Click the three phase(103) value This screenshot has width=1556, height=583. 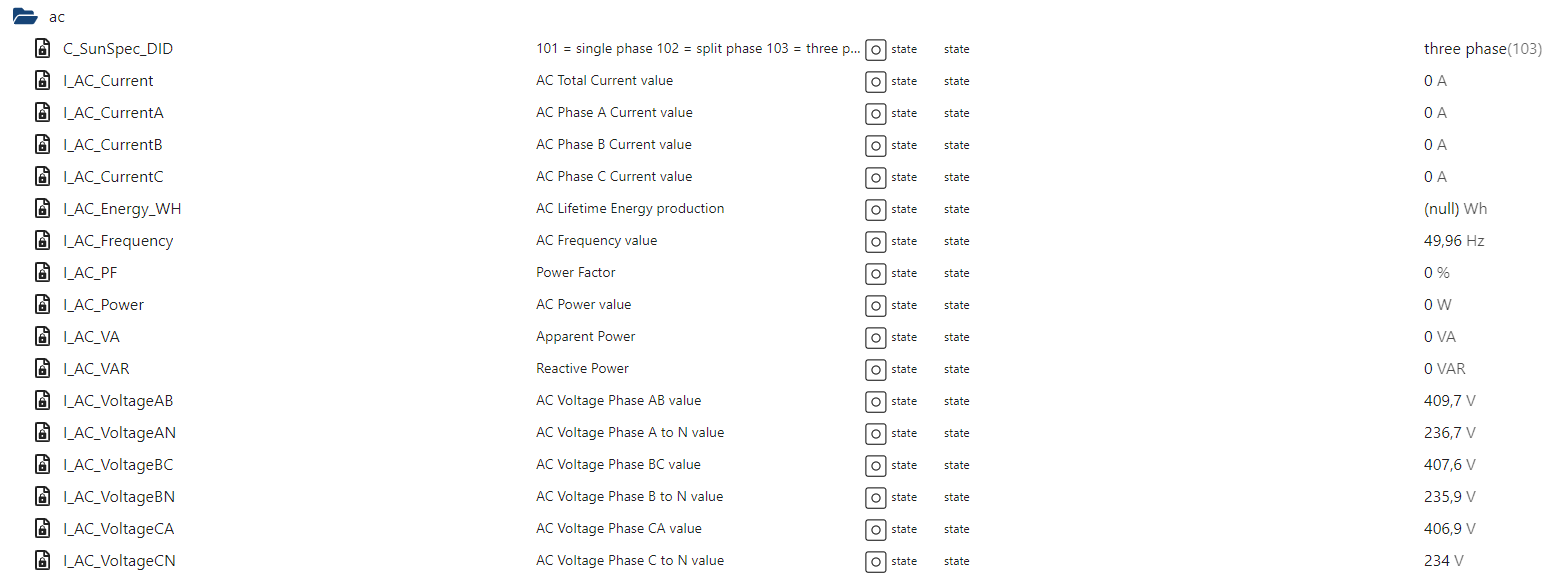click(1482, 48)
